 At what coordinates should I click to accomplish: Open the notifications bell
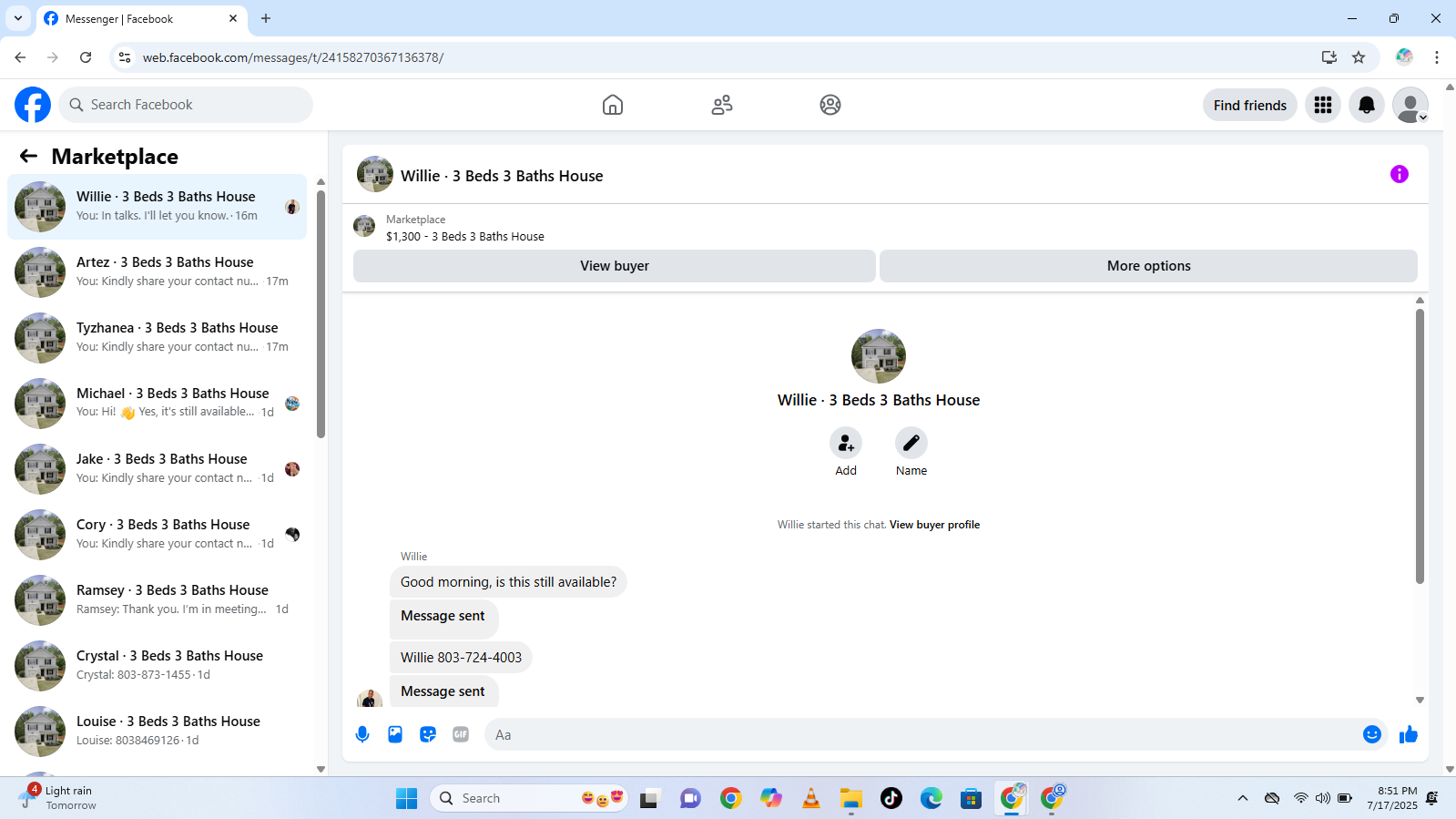[x=1367, y=105]
